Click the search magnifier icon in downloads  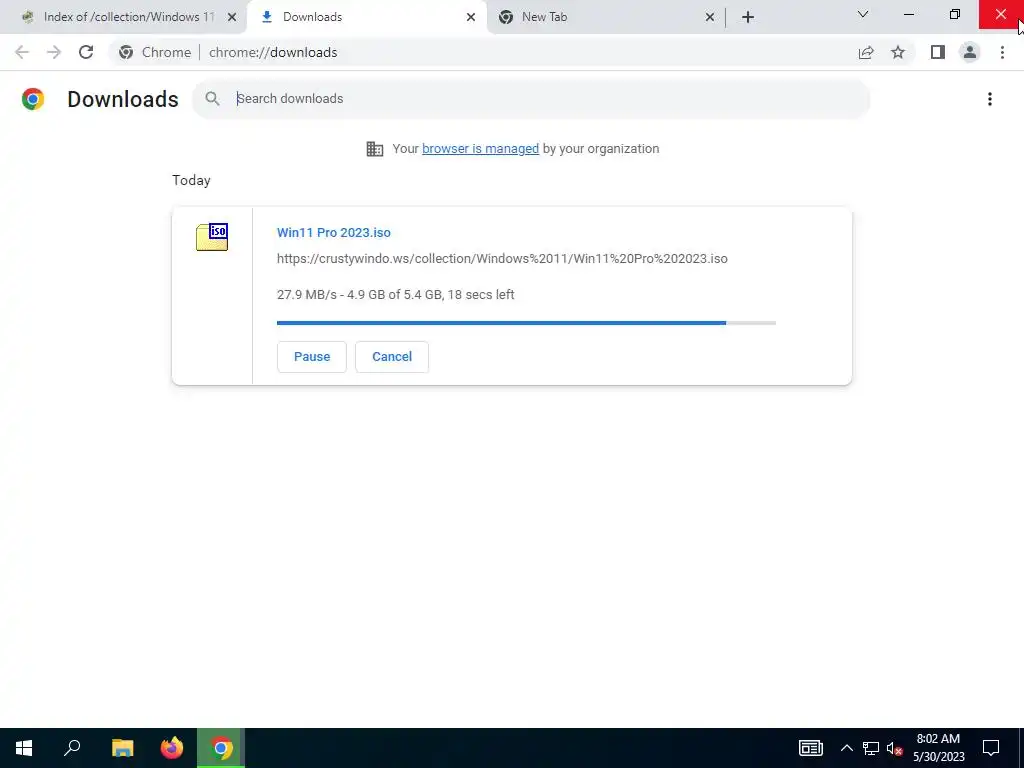tap(212, 99)
